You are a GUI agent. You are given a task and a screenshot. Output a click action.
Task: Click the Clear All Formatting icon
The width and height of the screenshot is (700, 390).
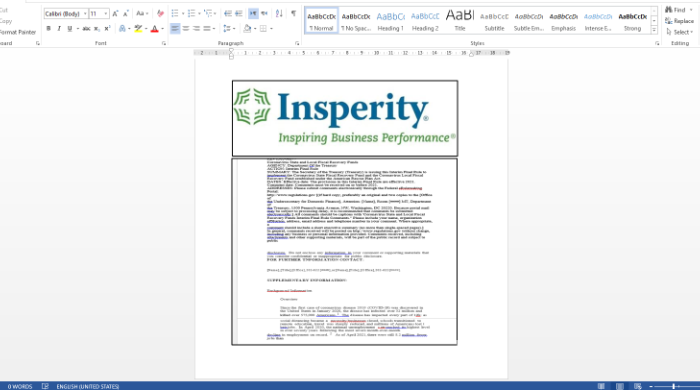tap(160, 14)
